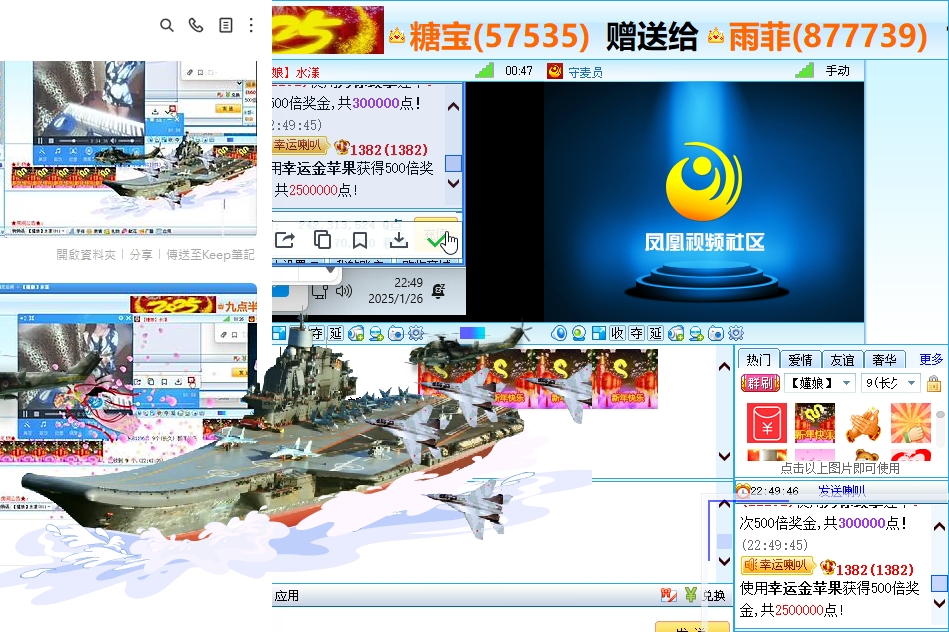949x632 pixels.
Task: Click the download icon in snip toolbar
Action: (398, 240)
